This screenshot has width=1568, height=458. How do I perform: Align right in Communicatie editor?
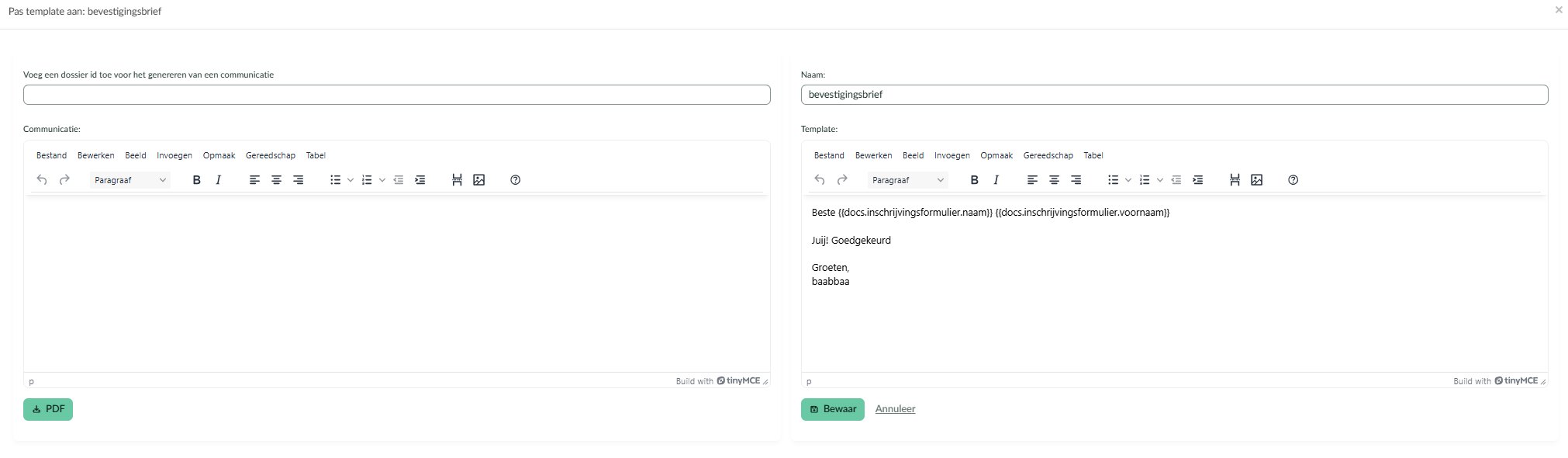coord(298,180)
